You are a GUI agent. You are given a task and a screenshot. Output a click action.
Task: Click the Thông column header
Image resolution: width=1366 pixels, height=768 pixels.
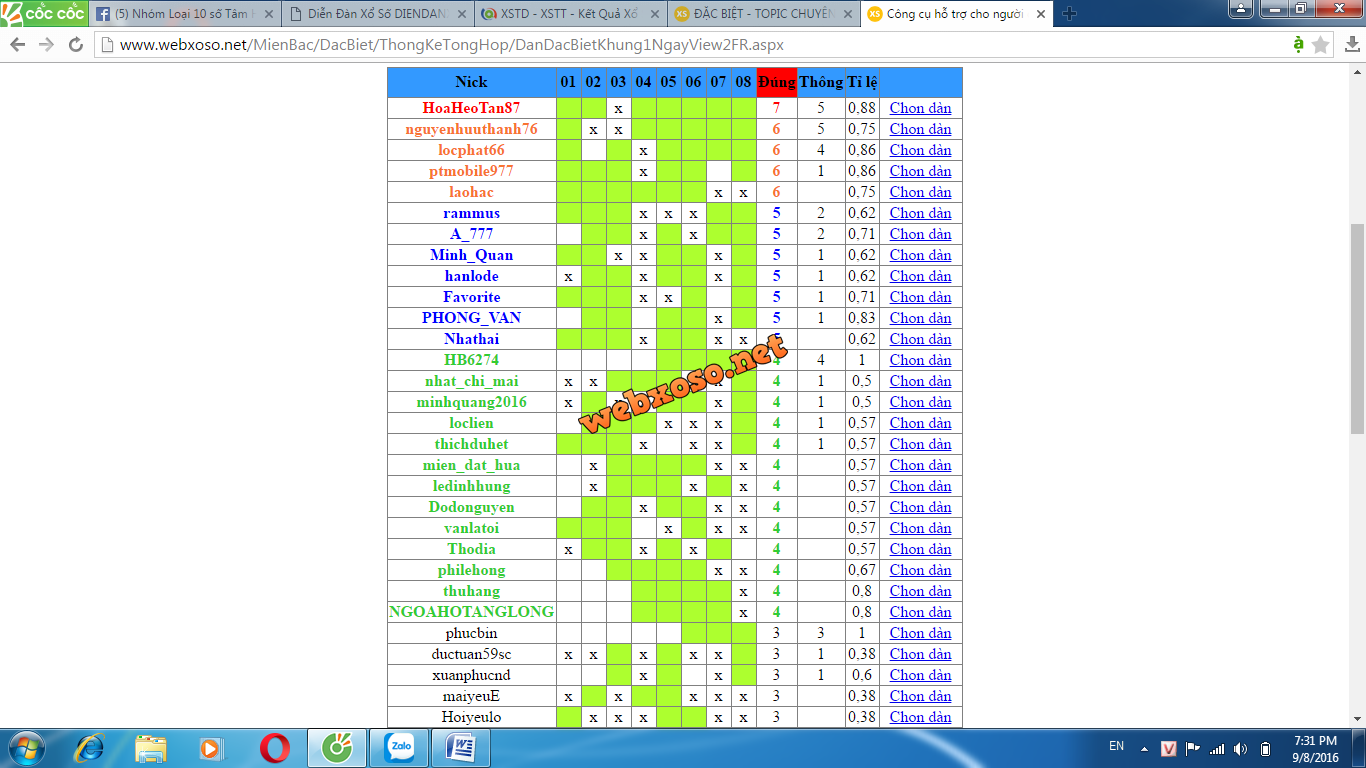(821, 82)
